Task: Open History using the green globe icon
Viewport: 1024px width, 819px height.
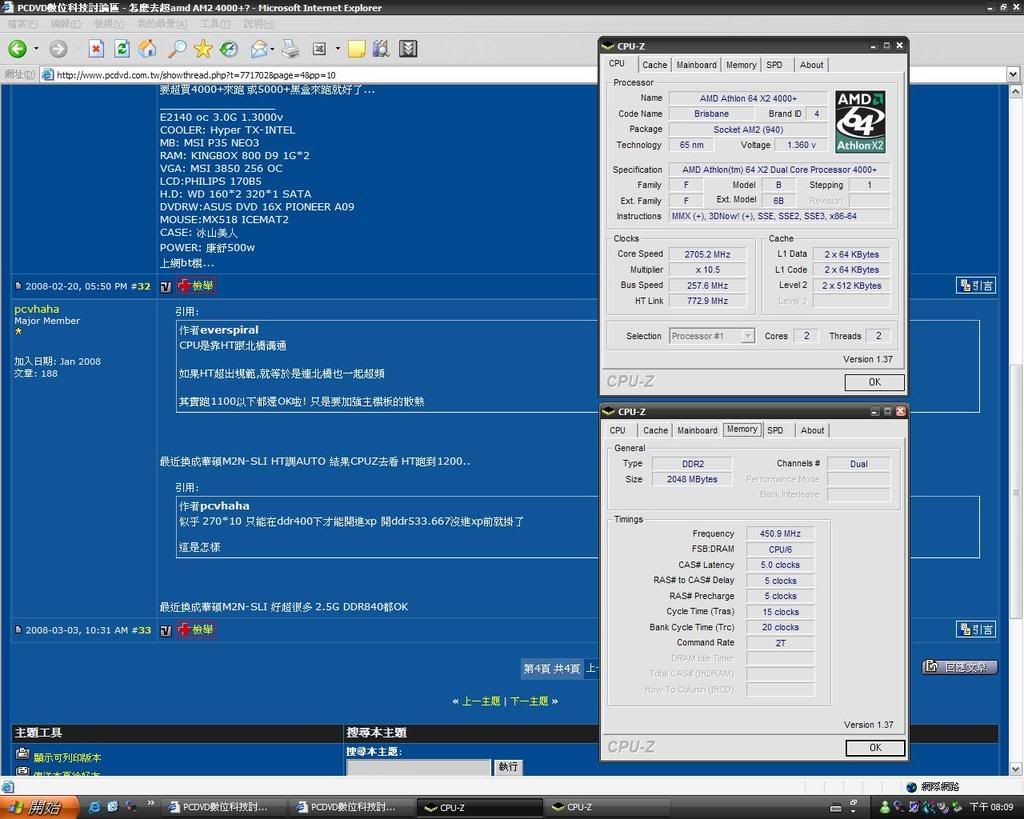Action: pos(229,48)
